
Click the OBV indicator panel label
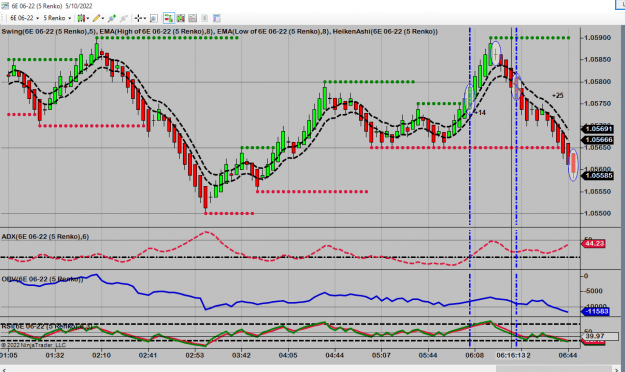coord(42,279)
